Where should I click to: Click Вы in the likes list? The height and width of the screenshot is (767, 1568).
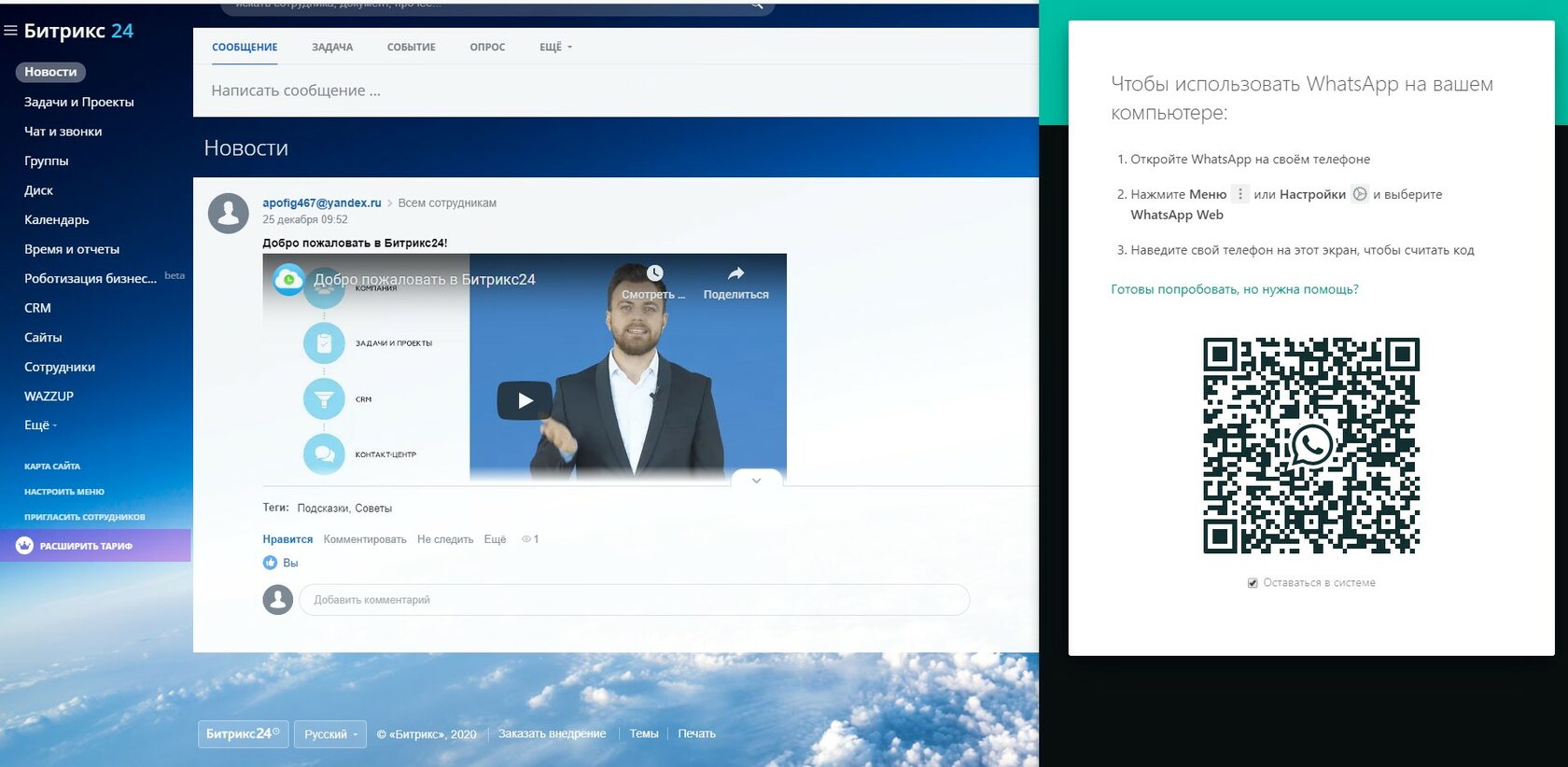coord(290,563)
